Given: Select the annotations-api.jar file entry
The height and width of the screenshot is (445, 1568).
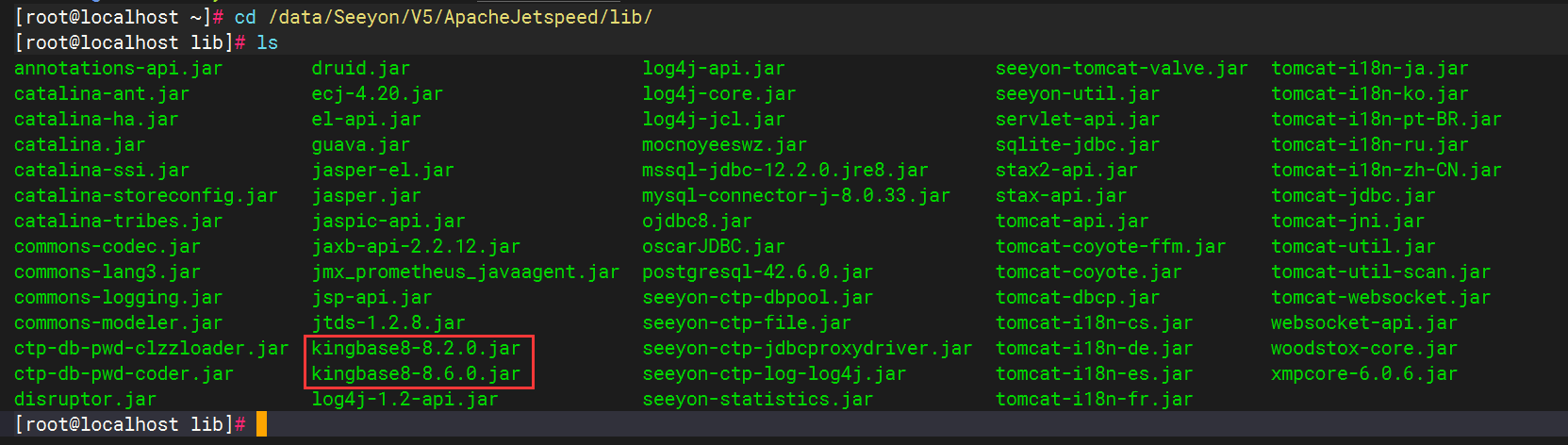Looking at the screenshot, I should pos(118,69).
